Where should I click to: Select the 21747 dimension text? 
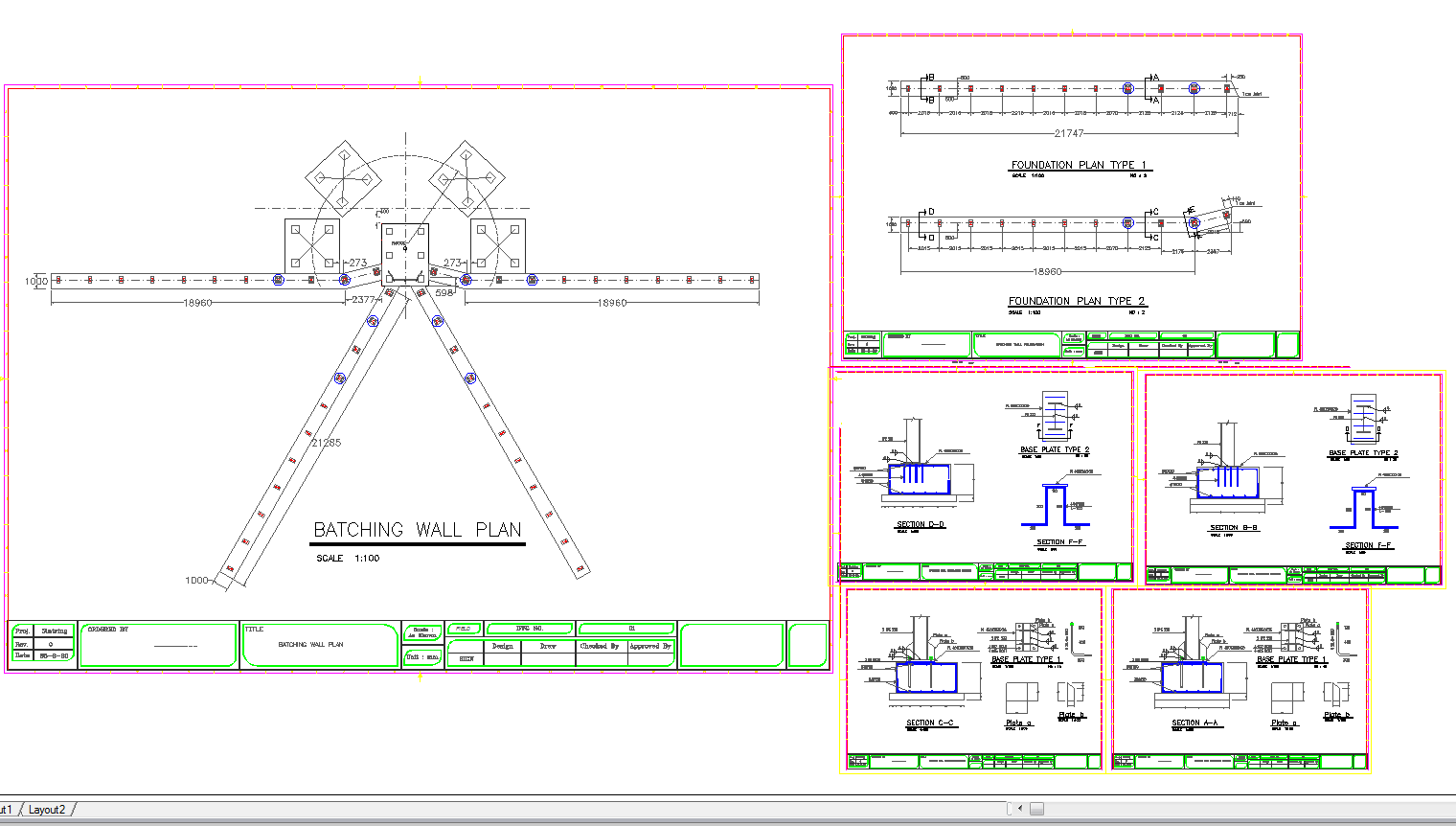click(x=1069, y=133)
